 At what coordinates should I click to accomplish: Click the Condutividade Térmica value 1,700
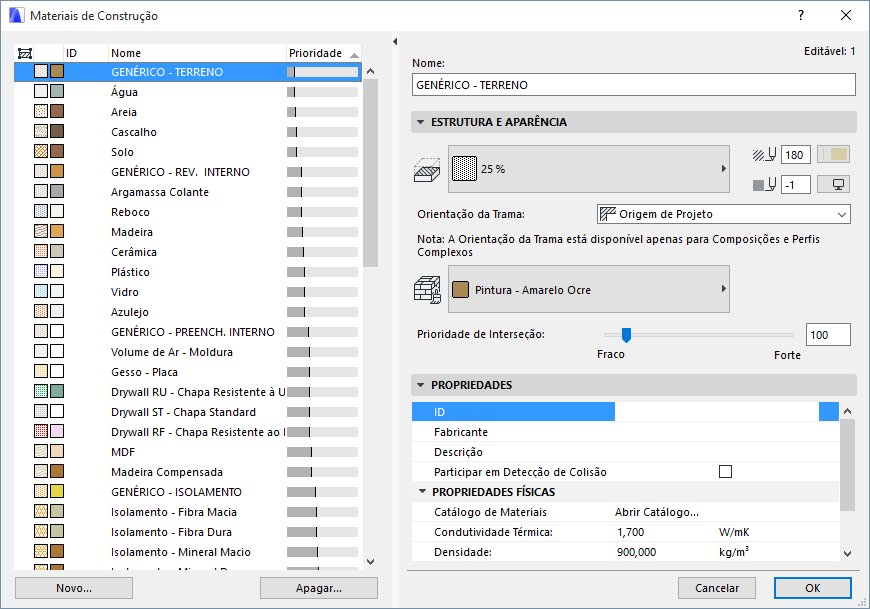click(x=630, y=532)
